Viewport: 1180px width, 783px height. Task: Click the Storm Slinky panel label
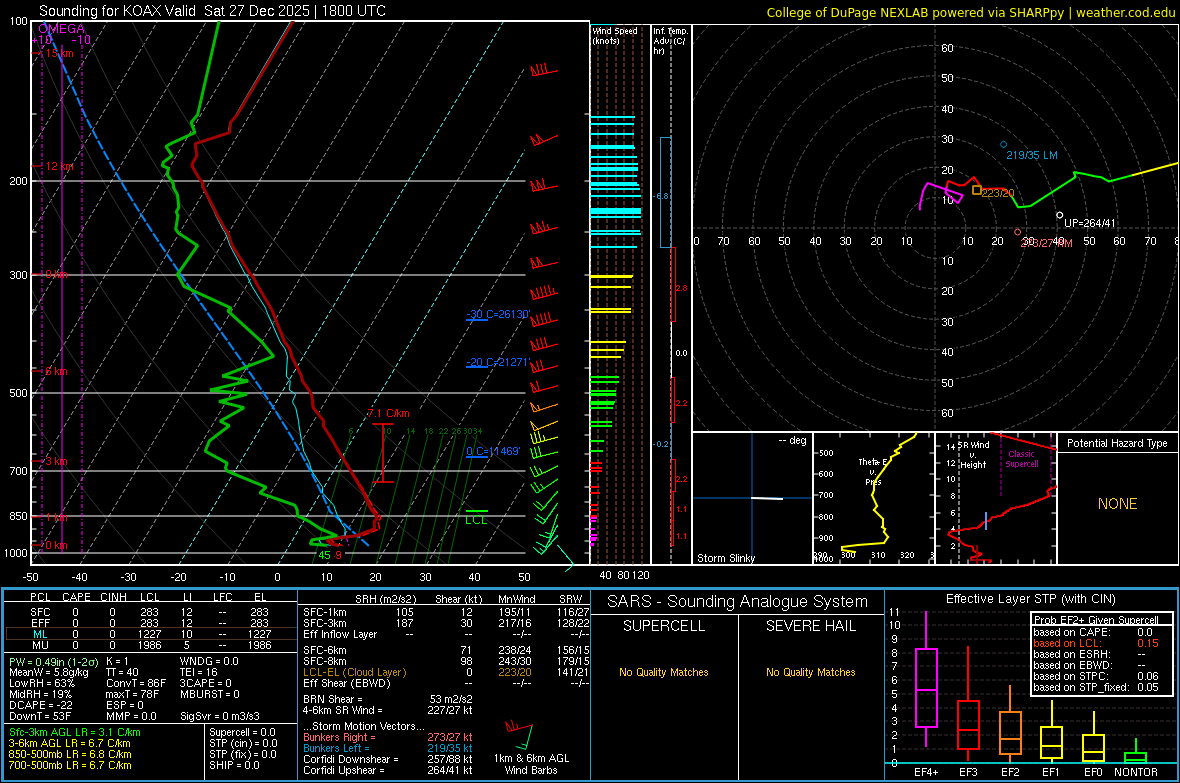[x=725, y=558]
